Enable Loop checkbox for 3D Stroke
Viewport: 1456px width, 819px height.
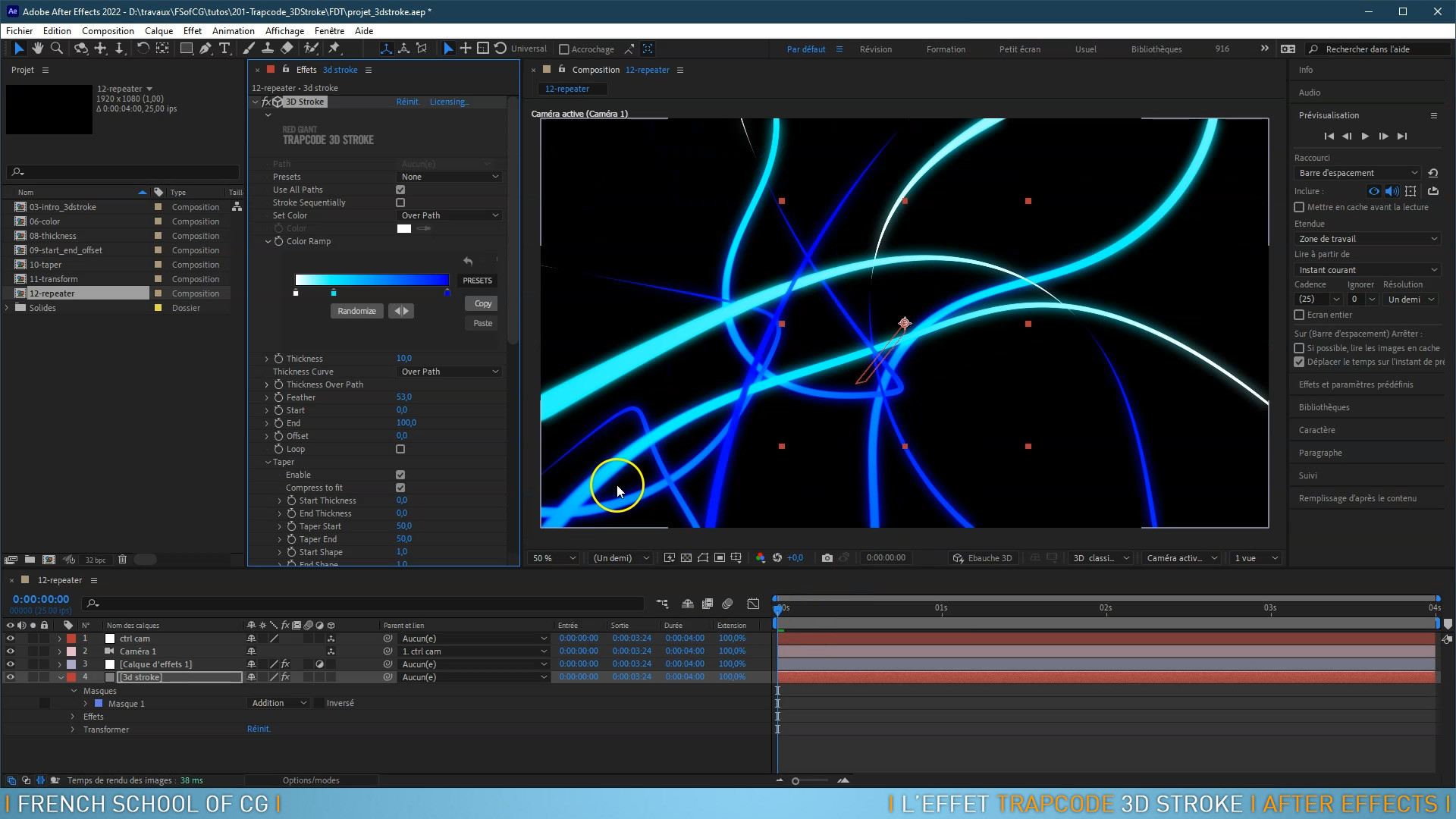pyautogui.click(x=401, y=449)
